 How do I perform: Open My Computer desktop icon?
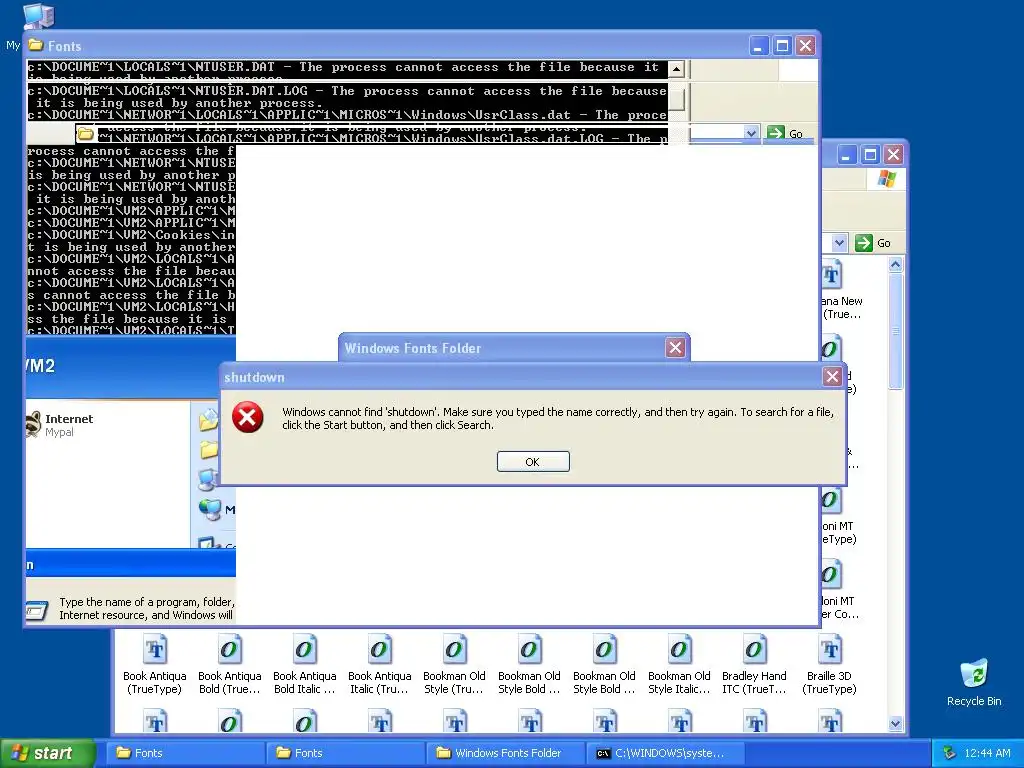pyautogui.click(x=38, y=16)
